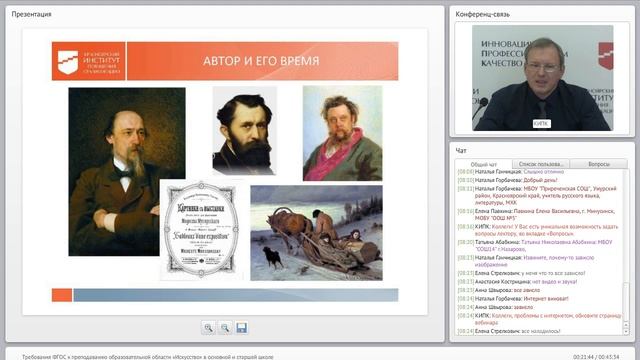Click the winter sled painting
The height and width of the screenshot is (360, 640).
(316, 233)
